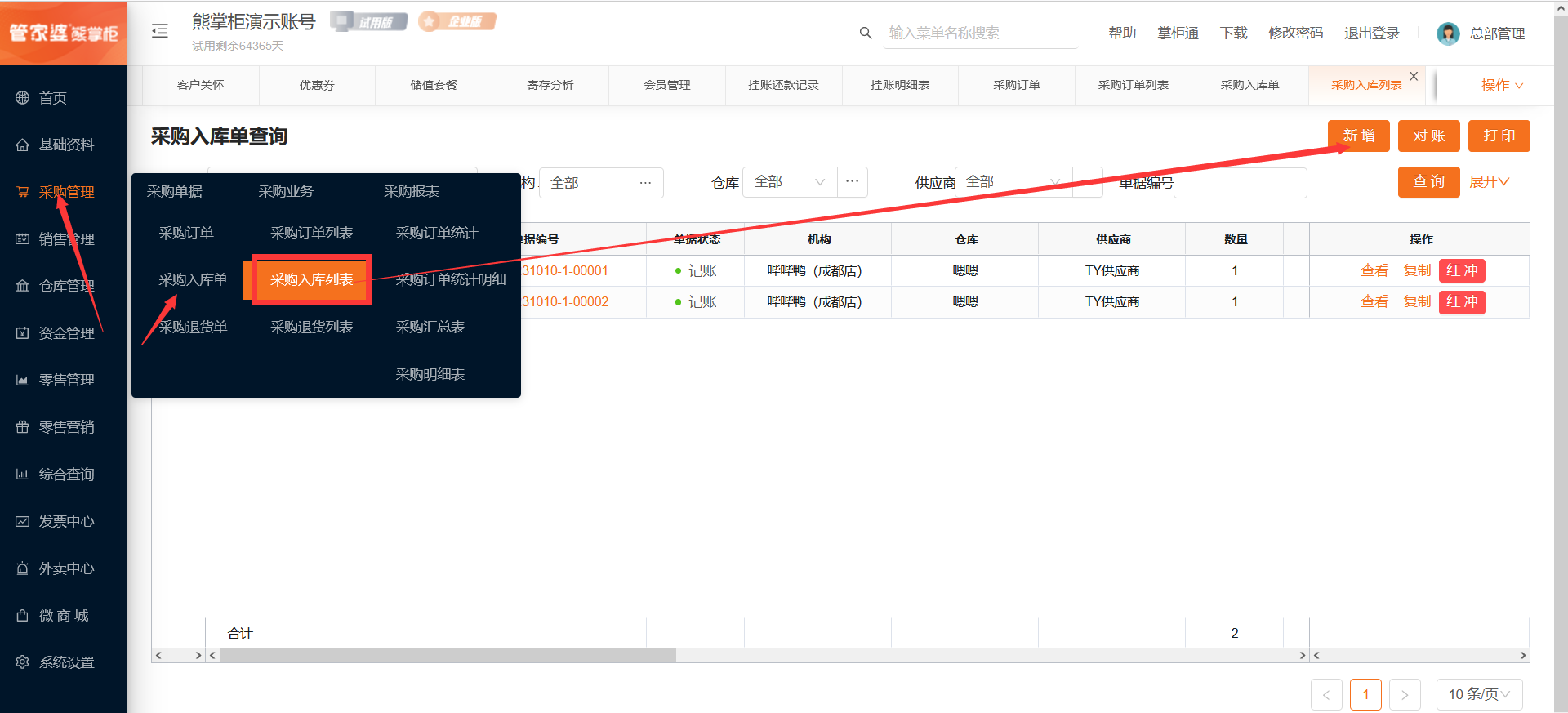Open the 10 条/页 page size dropdown

1480,695
